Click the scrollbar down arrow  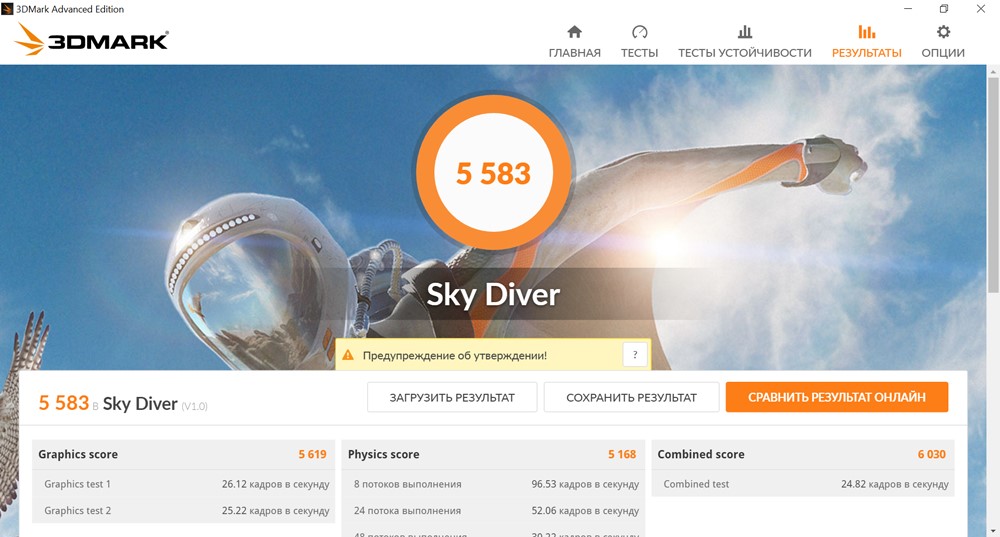pyautogui.click(x=994, y=531)
